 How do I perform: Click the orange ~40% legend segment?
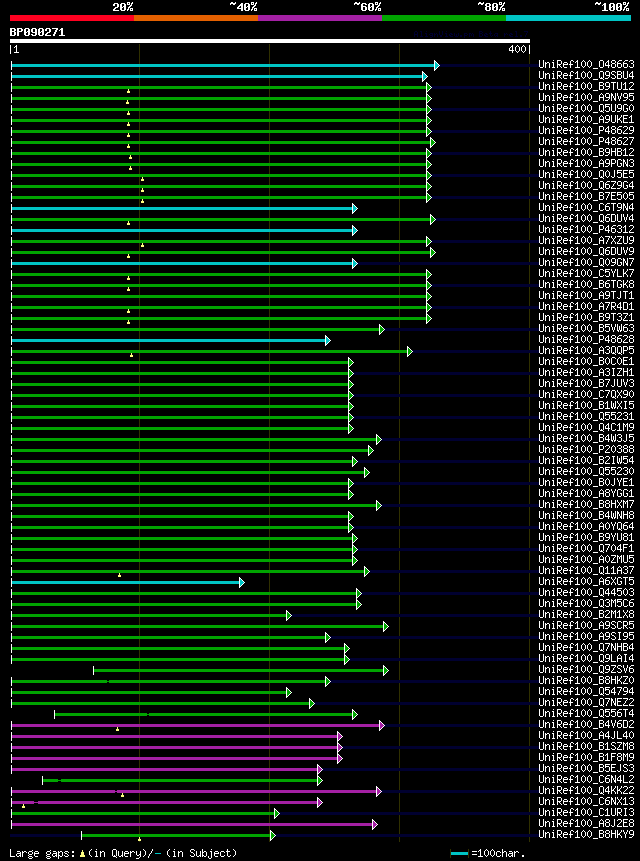tap(196, 18)
